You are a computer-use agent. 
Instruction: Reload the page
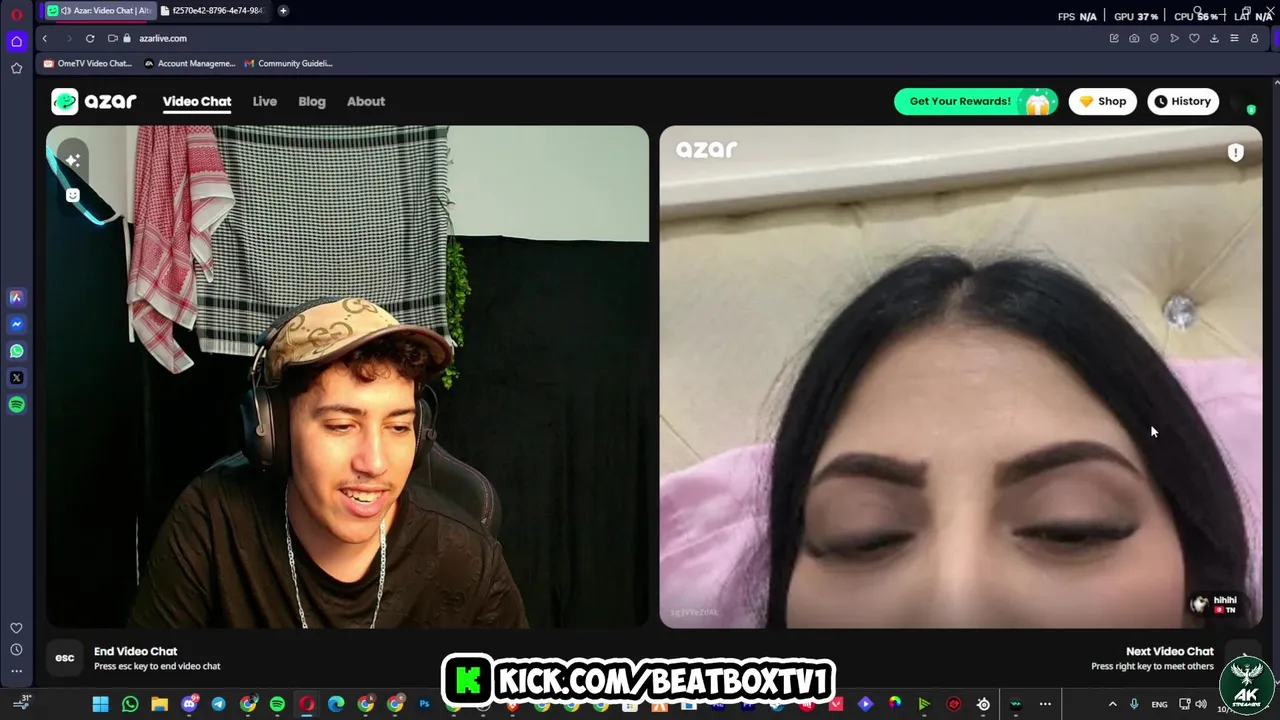pos(90,38)
